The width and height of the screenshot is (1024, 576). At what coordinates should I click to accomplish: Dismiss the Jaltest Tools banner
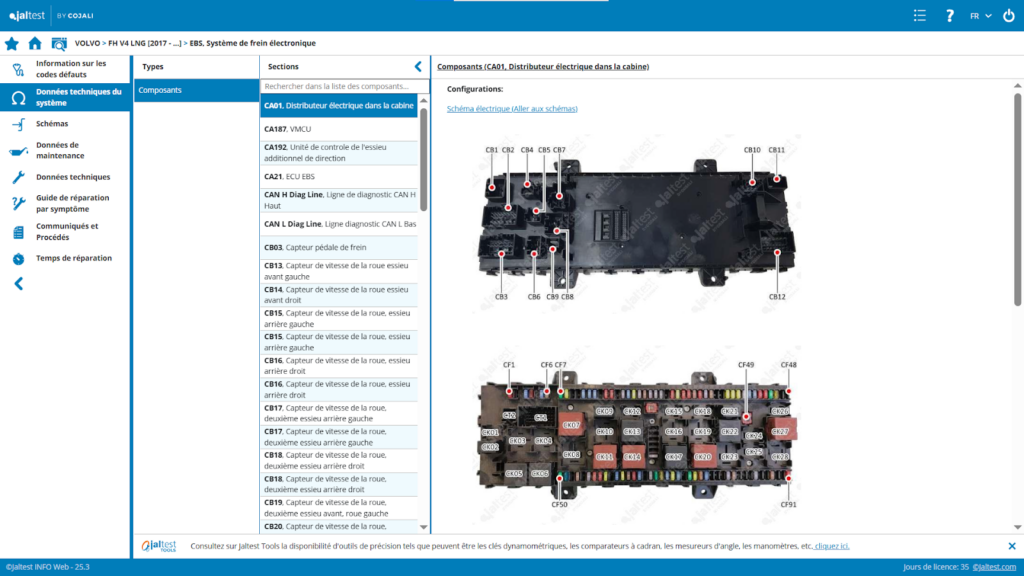pyautogui.click(x=1011, y=546)
